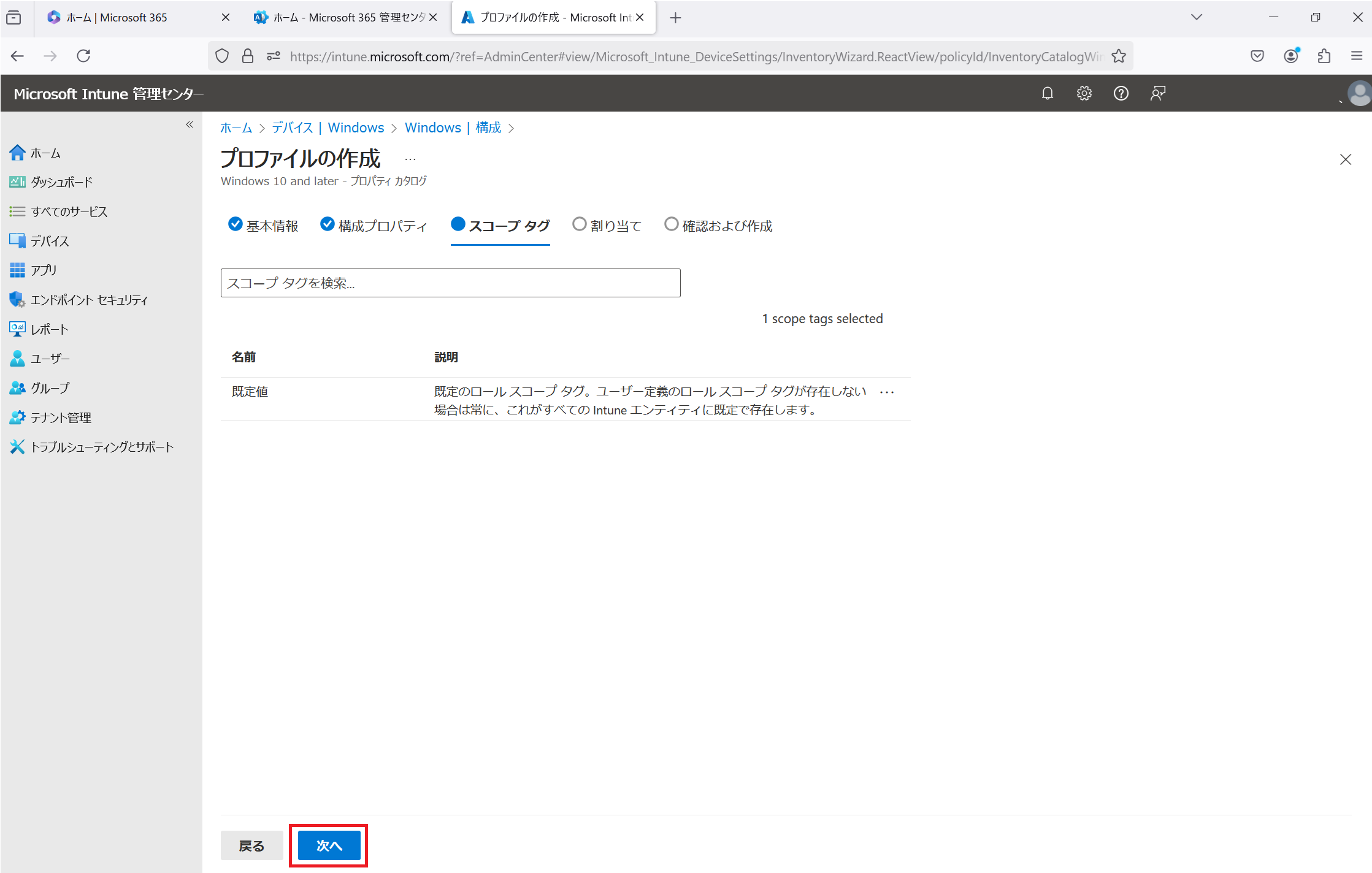This screenshot has height=873, width=1372.
Task: Bookmark this page with star icon
Action: point(1119,56)
